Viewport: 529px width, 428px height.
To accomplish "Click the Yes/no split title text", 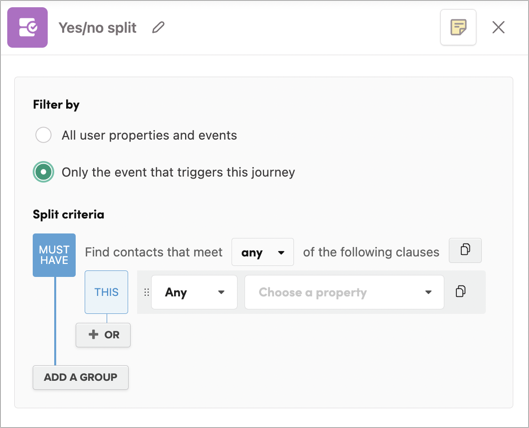I will 98,28.
